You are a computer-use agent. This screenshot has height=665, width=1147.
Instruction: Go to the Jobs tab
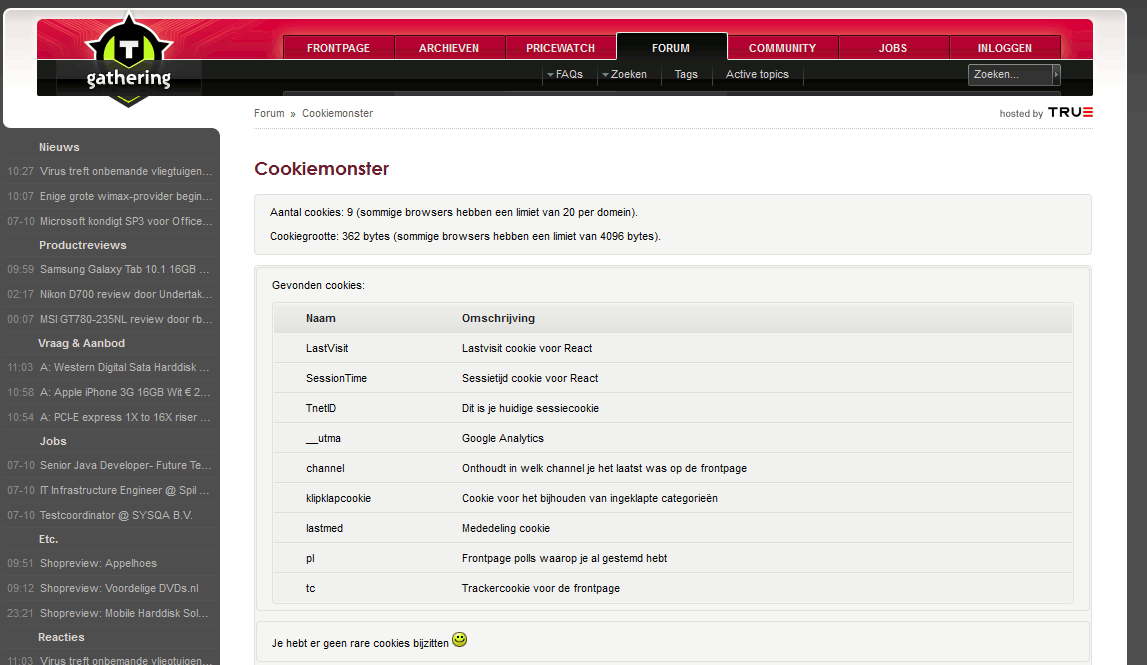click(x=893, y=48)
